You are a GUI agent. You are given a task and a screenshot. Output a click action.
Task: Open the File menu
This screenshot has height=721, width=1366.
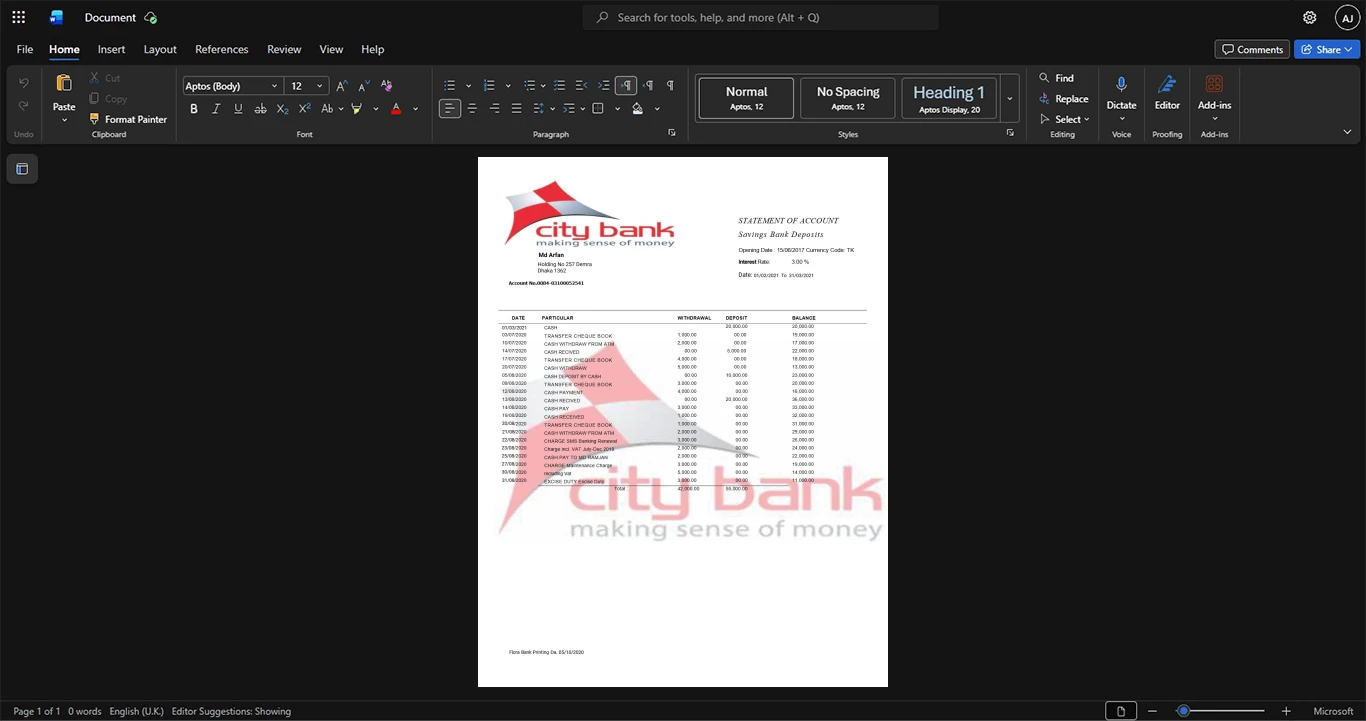[x=25, y=49]
